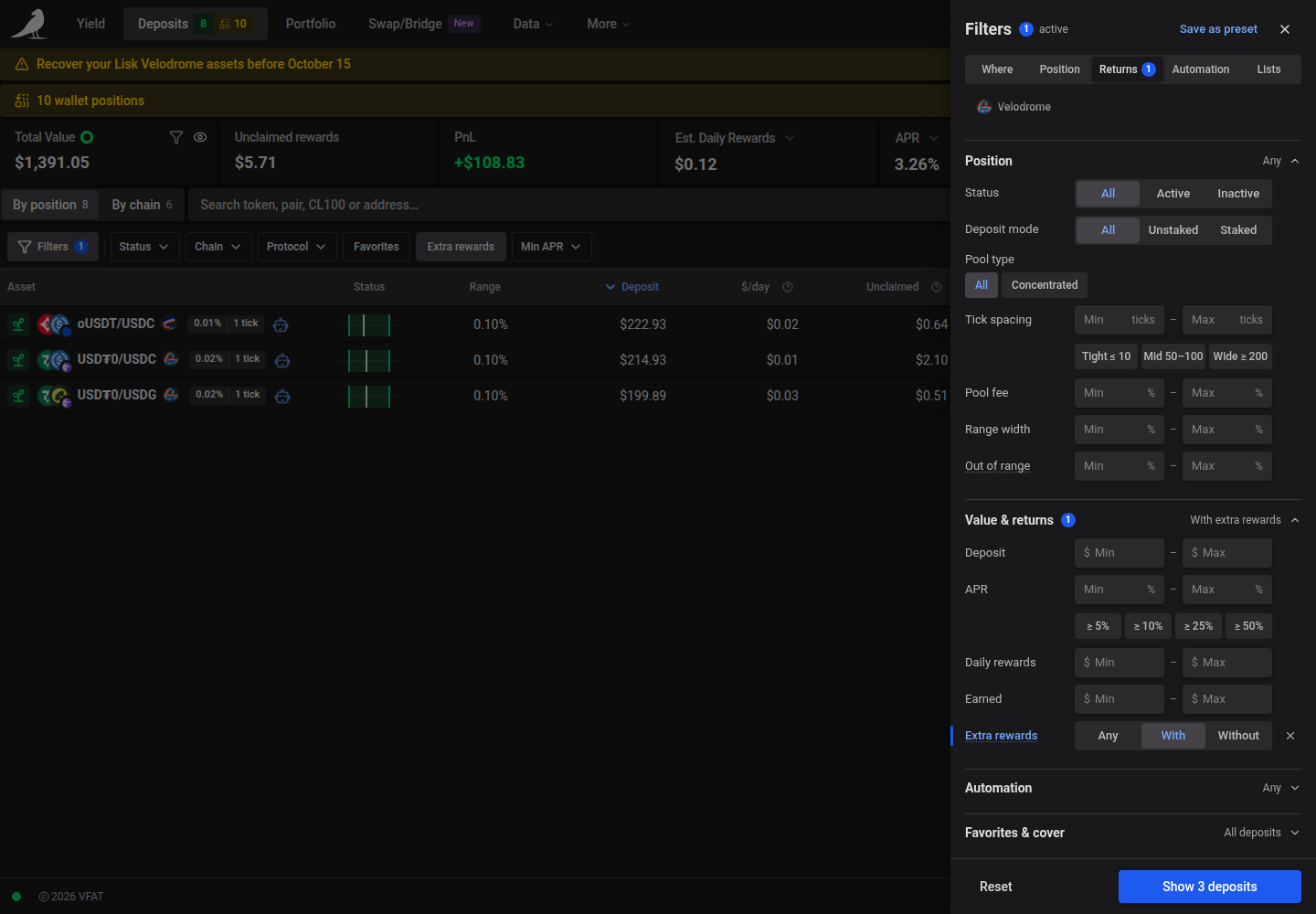Click the USD₮0/USDG Velodrome protocol icon
The image size is (1316, 914).
tap(171, 395)
